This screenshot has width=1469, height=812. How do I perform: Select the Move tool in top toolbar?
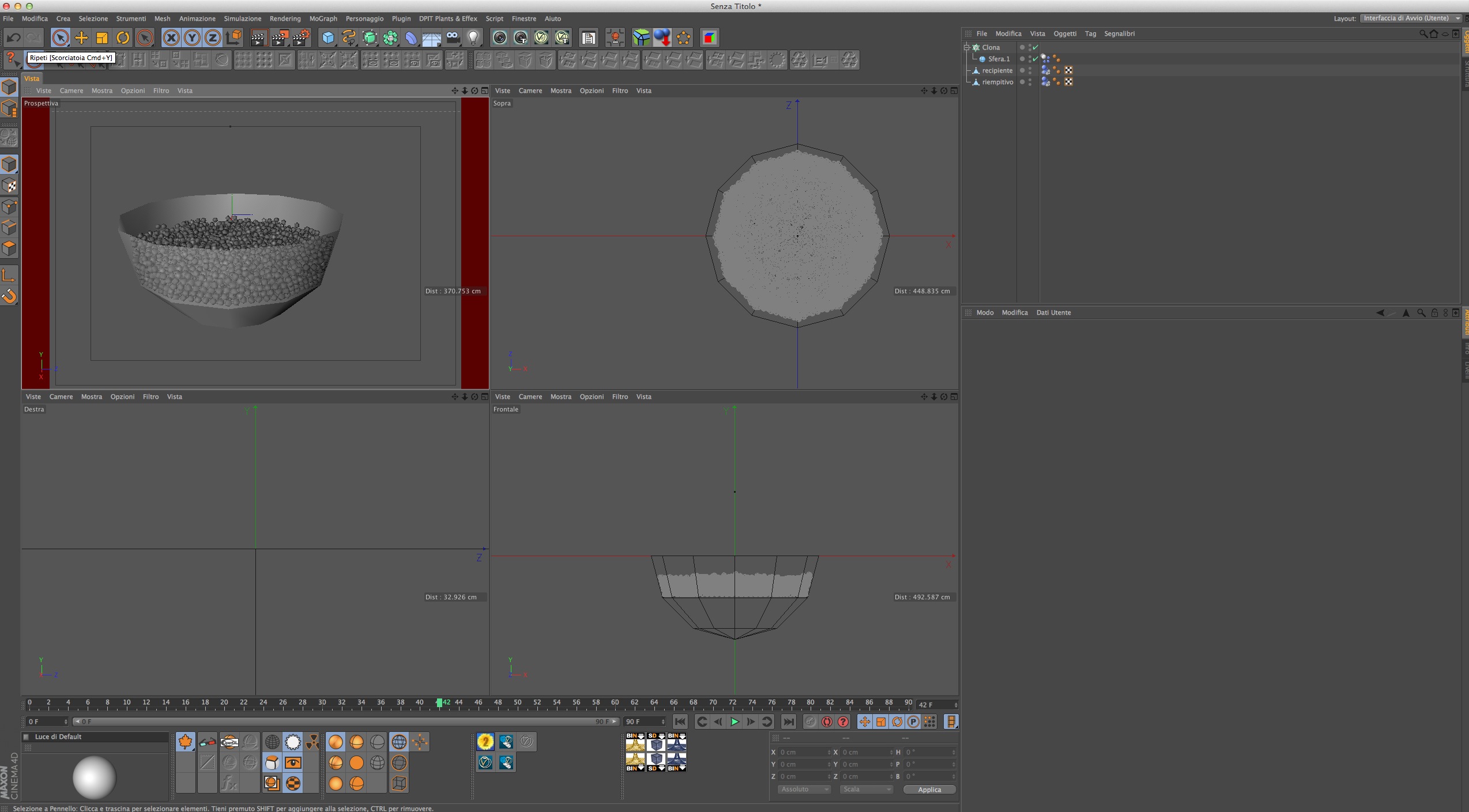pyautogui.click(x=81, y=38)
